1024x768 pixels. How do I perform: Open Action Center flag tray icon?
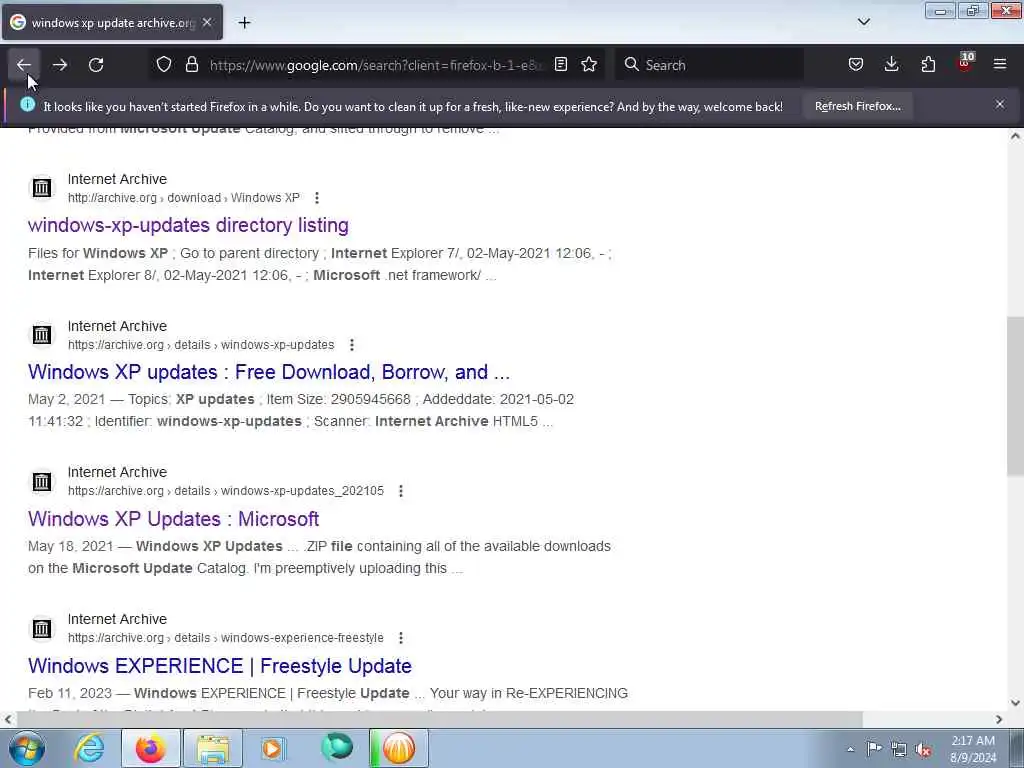874,749
